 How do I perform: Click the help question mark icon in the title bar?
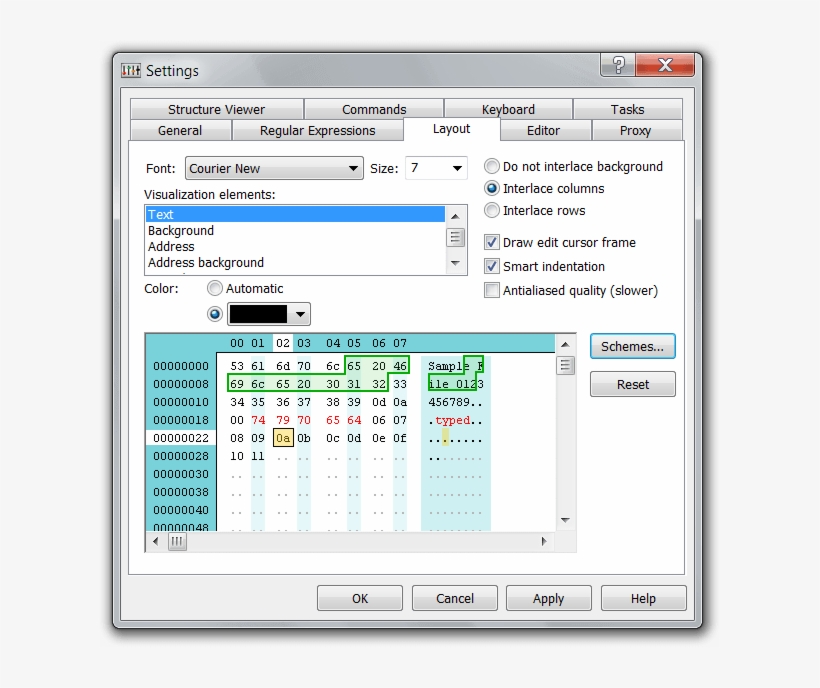point(618,63)
